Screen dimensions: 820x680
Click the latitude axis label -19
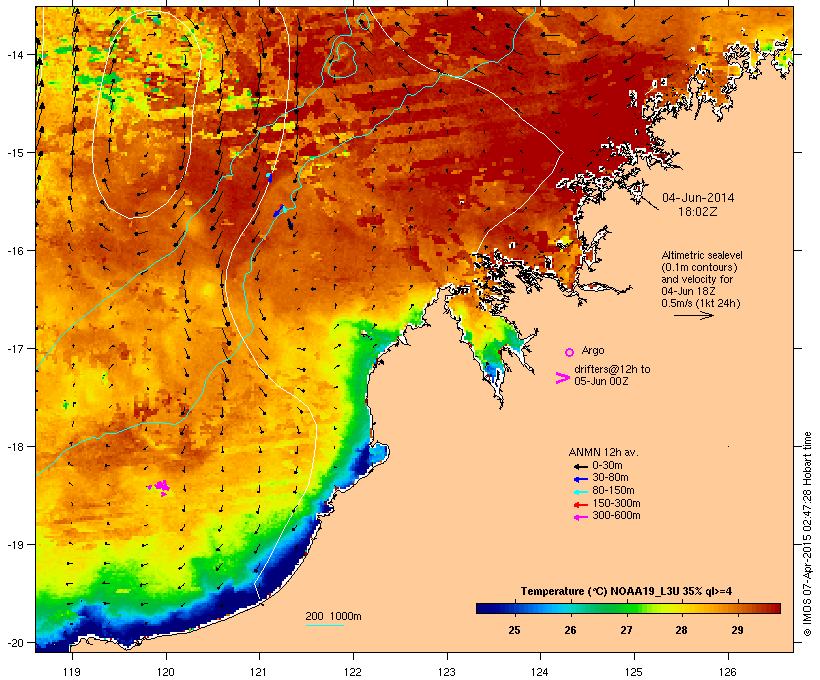coord(15,545)
